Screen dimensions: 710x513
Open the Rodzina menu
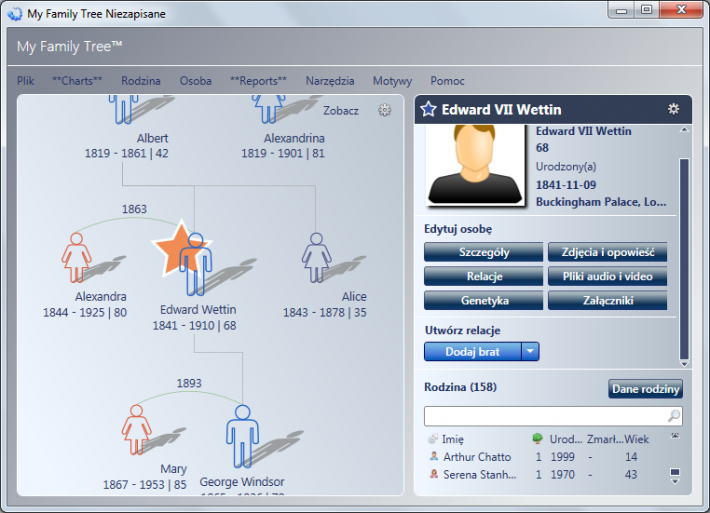coord(141,81)
